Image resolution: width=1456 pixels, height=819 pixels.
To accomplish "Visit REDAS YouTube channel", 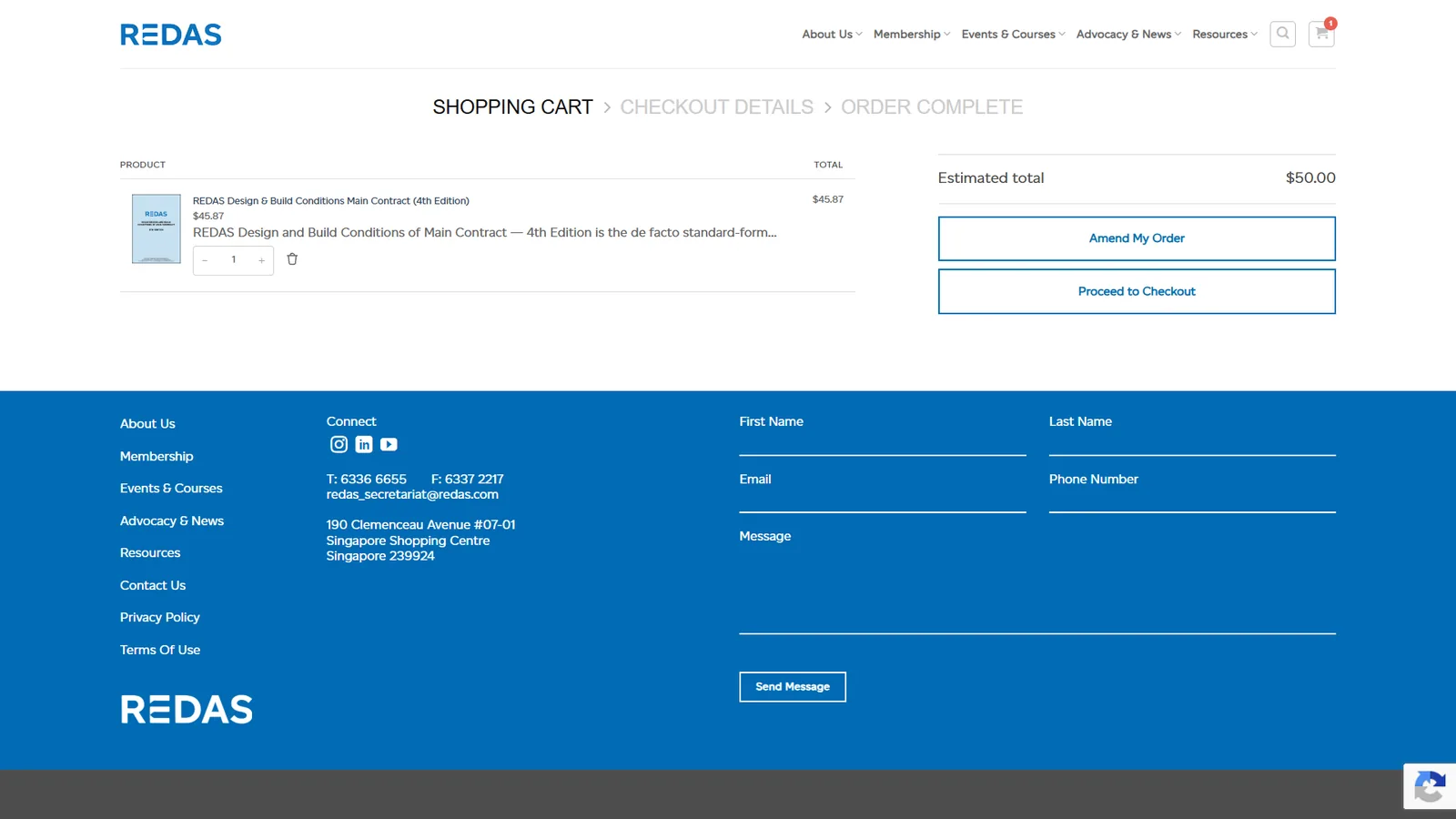I will 389,444.
